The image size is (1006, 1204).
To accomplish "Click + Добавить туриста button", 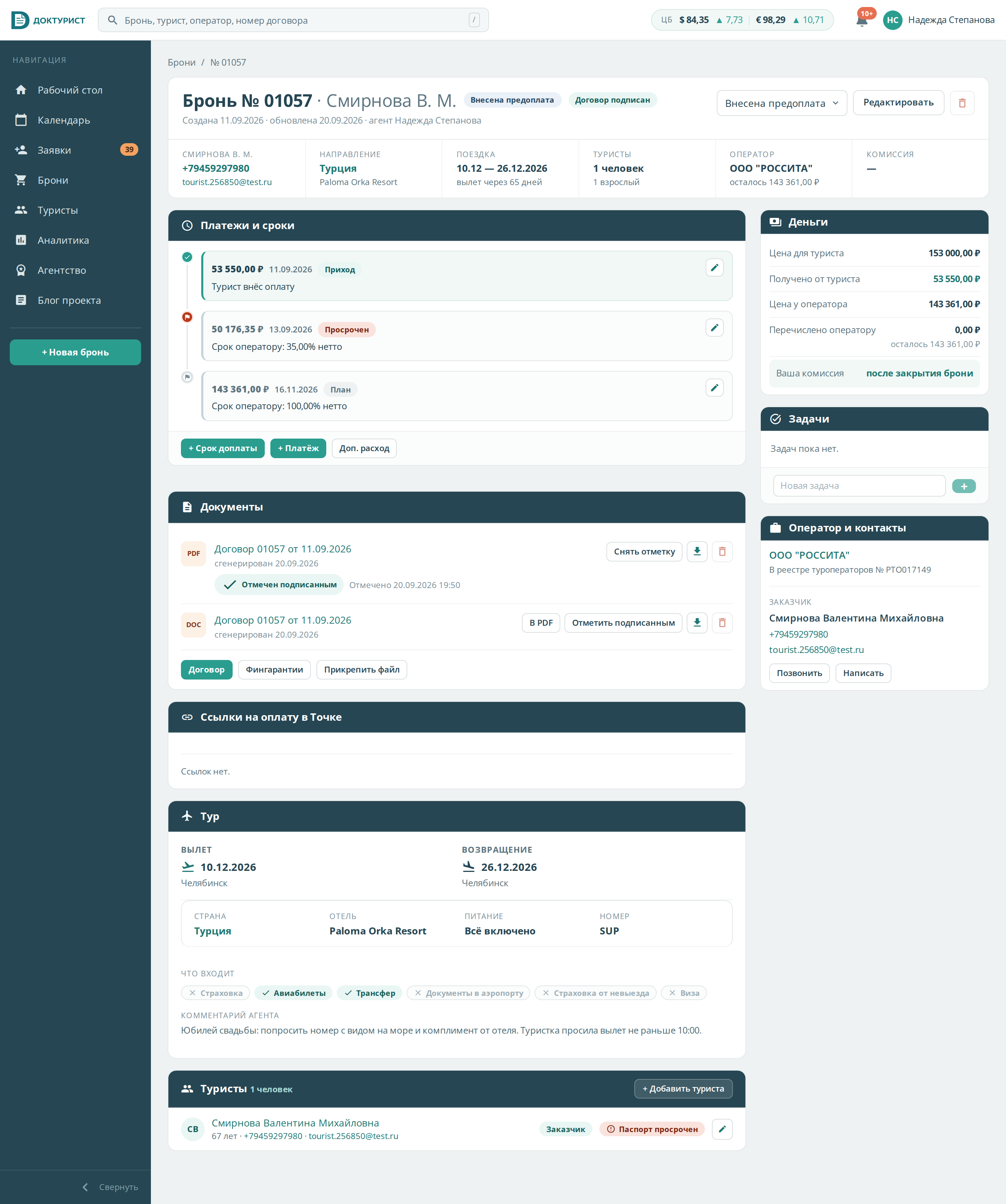I will 683,1089.
